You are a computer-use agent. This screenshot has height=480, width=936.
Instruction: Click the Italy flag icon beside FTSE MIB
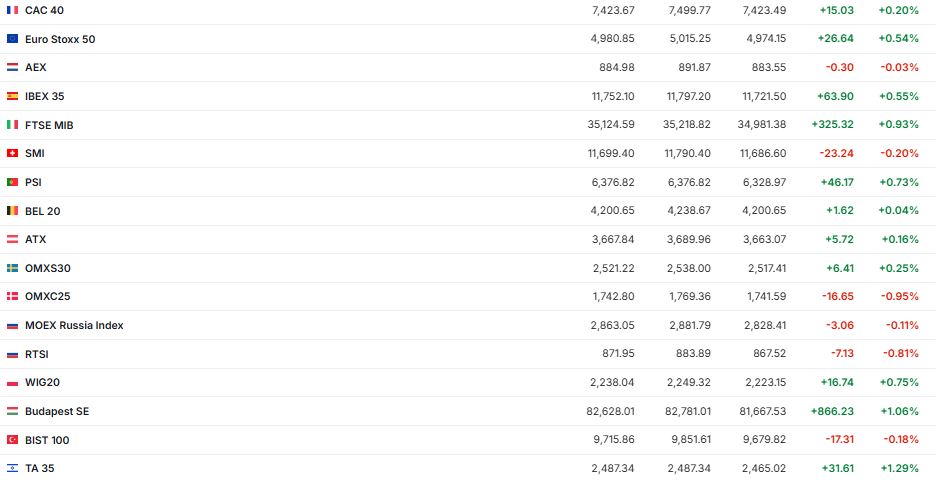coord(12,125)
